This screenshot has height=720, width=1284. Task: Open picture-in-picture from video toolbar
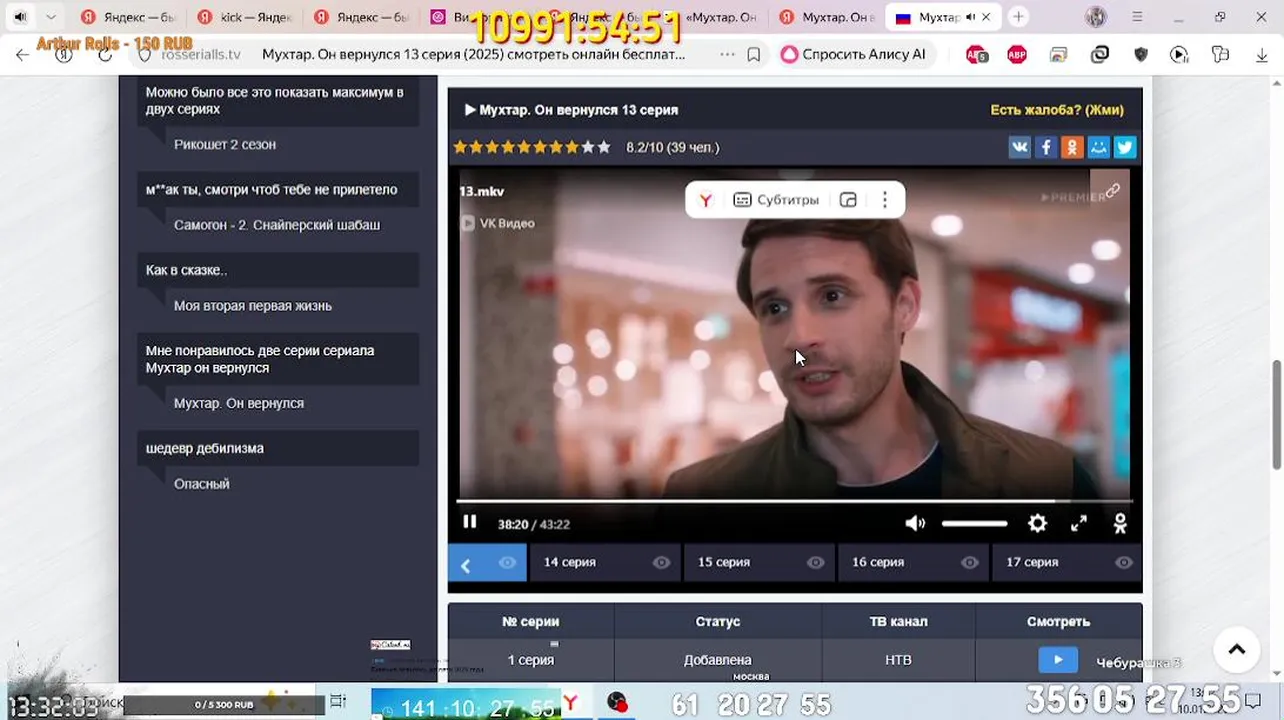pyautogui.click(x=848, y=200)
